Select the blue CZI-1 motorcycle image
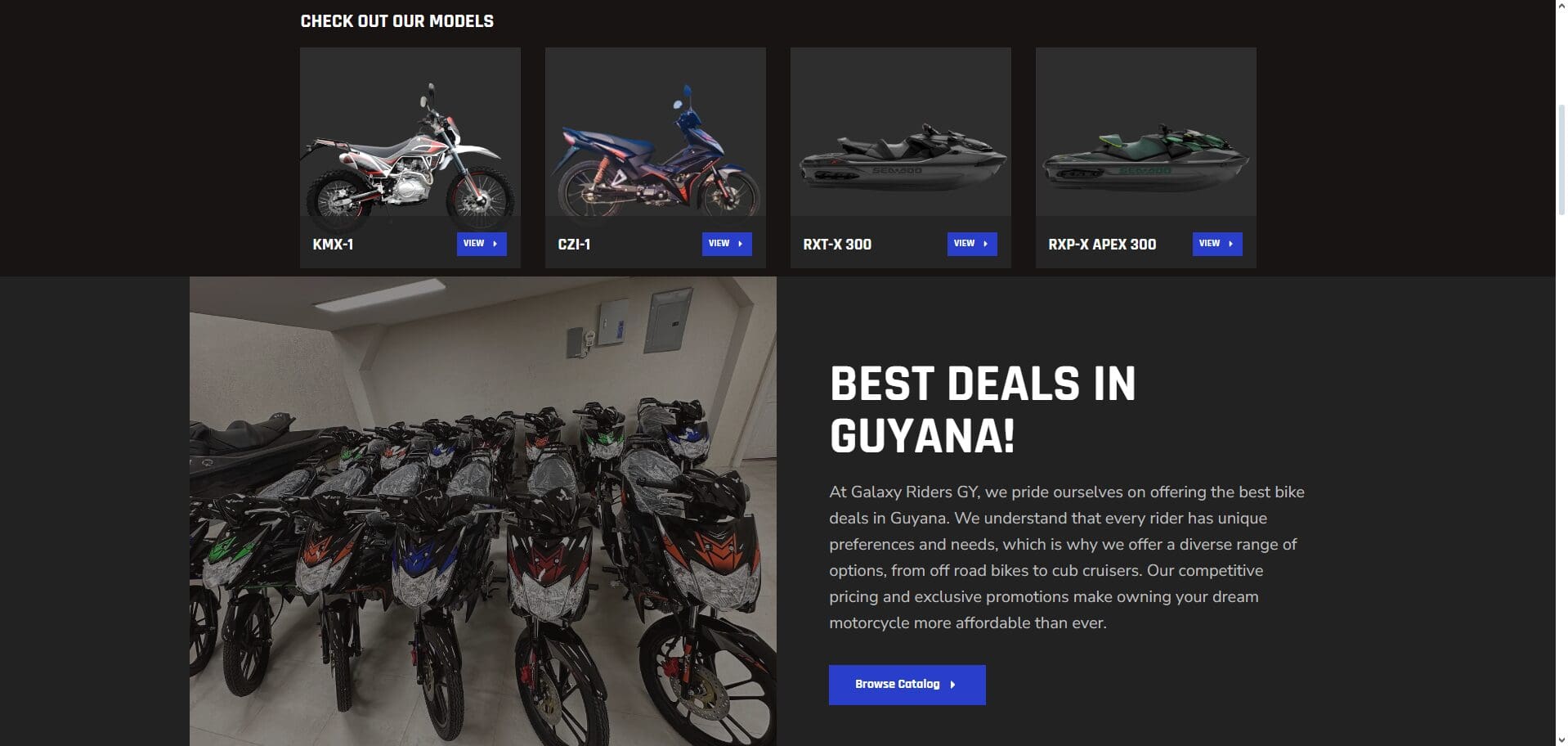 pos(656,133)
